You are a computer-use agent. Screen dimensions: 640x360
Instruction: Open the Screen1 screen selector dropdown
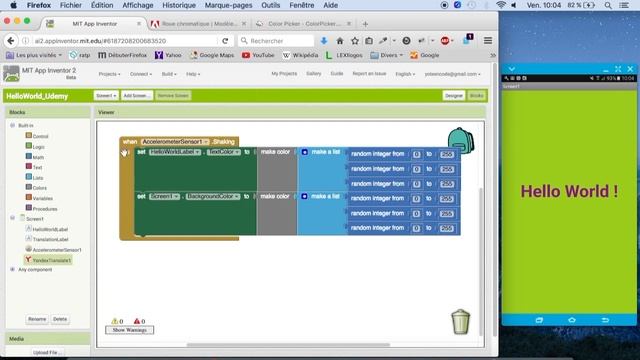[106, 96]
